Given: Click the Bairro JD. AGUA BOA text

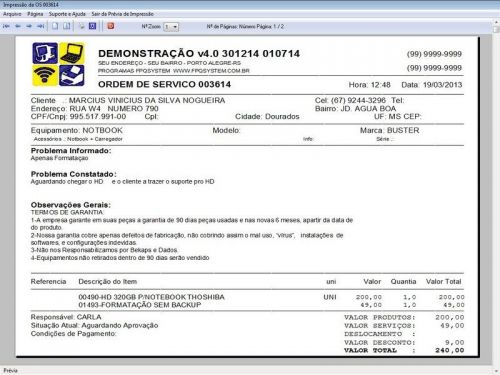Looking at the screenshot, I should 355,109.
